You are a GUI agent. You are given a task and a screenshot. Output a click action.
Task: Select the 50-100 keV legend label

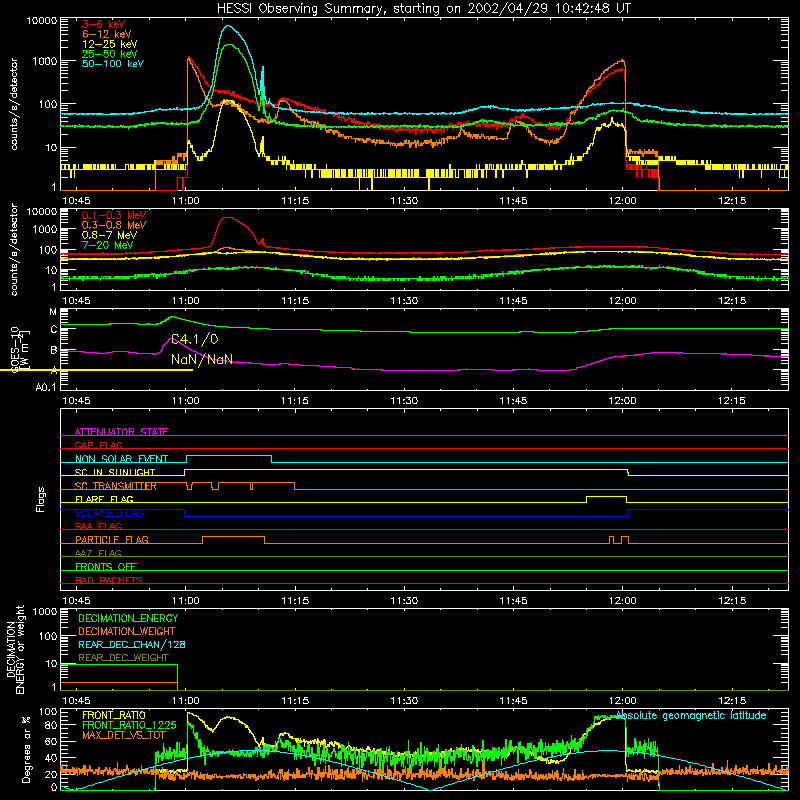113,63
